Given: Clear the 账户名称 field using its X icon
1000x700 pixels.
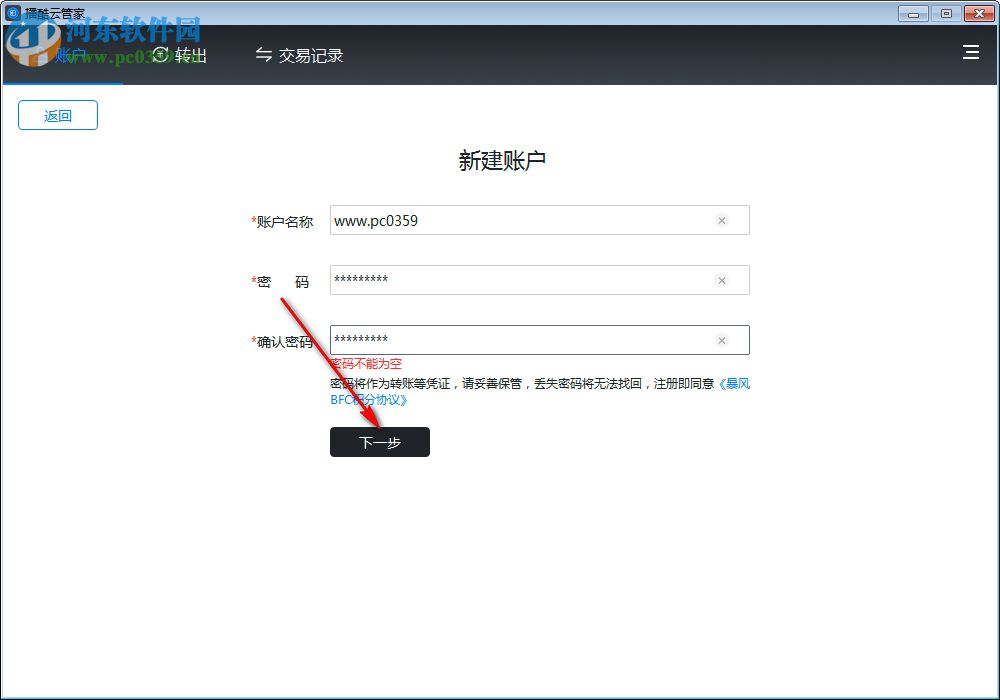Looking at the screenshot, I should tap(722, 220).
